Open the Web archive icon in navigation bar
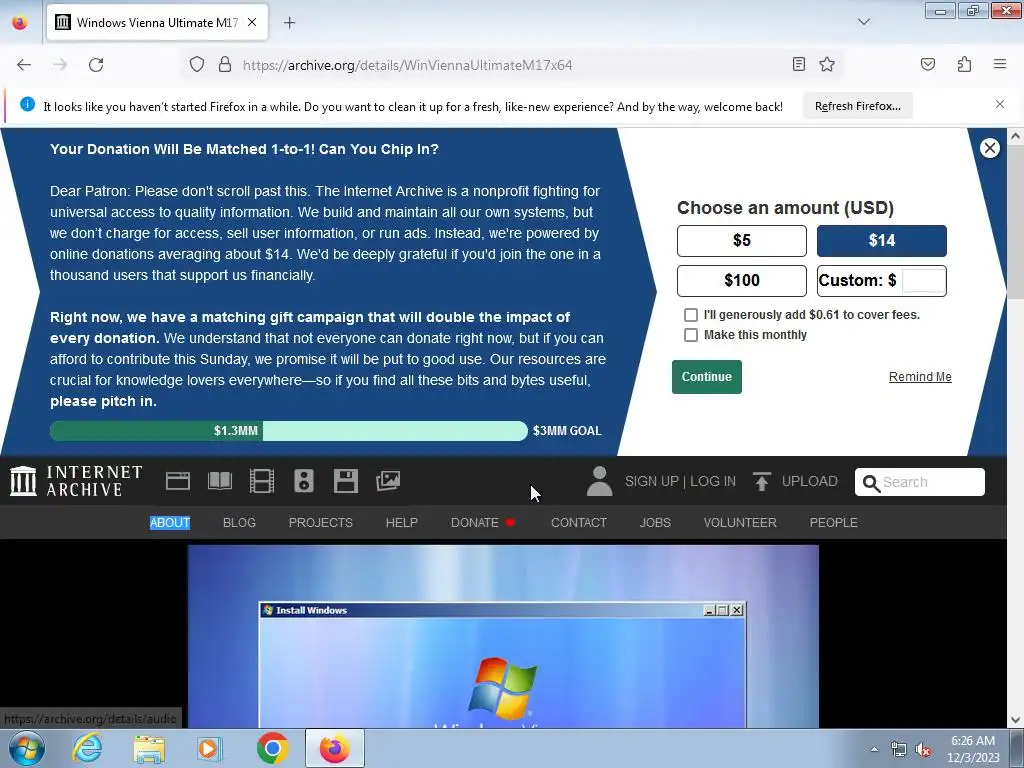1024x768 pixels. pyautogui.click(x=178, y=481)
